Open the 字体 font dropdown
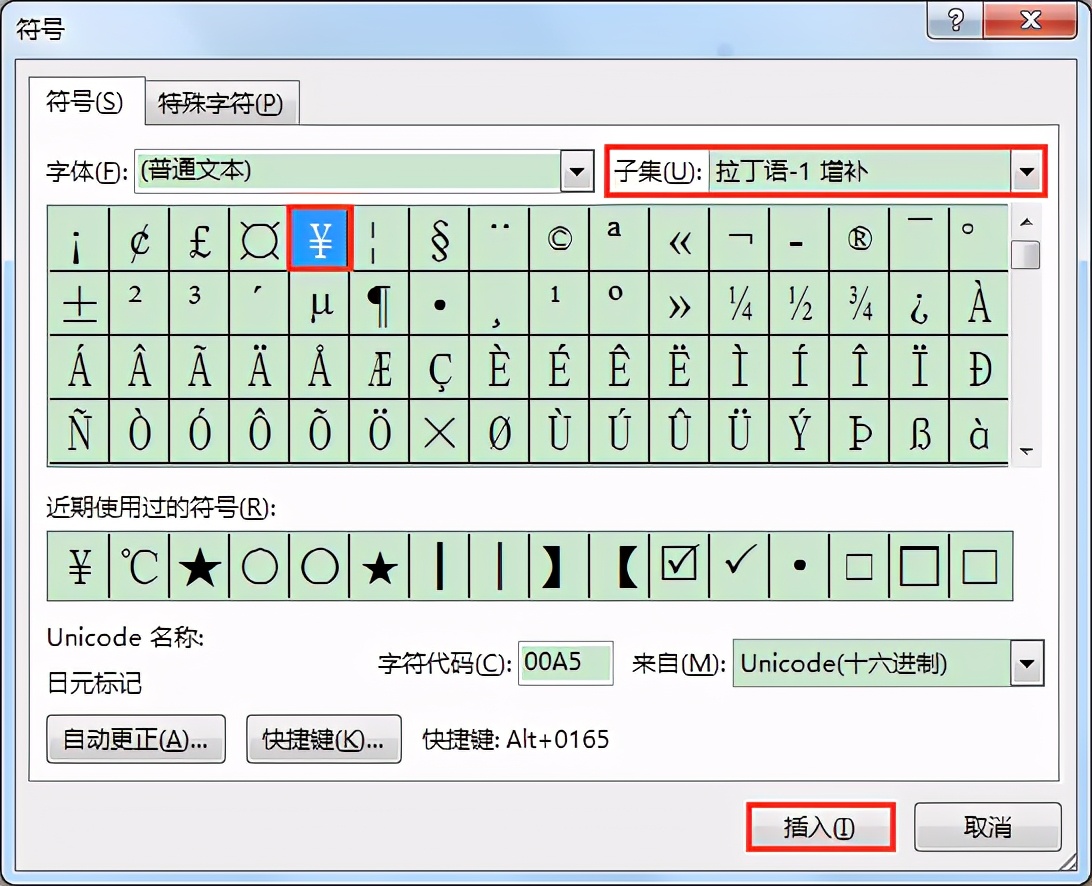1092x886 pixels. pos(577,171)
